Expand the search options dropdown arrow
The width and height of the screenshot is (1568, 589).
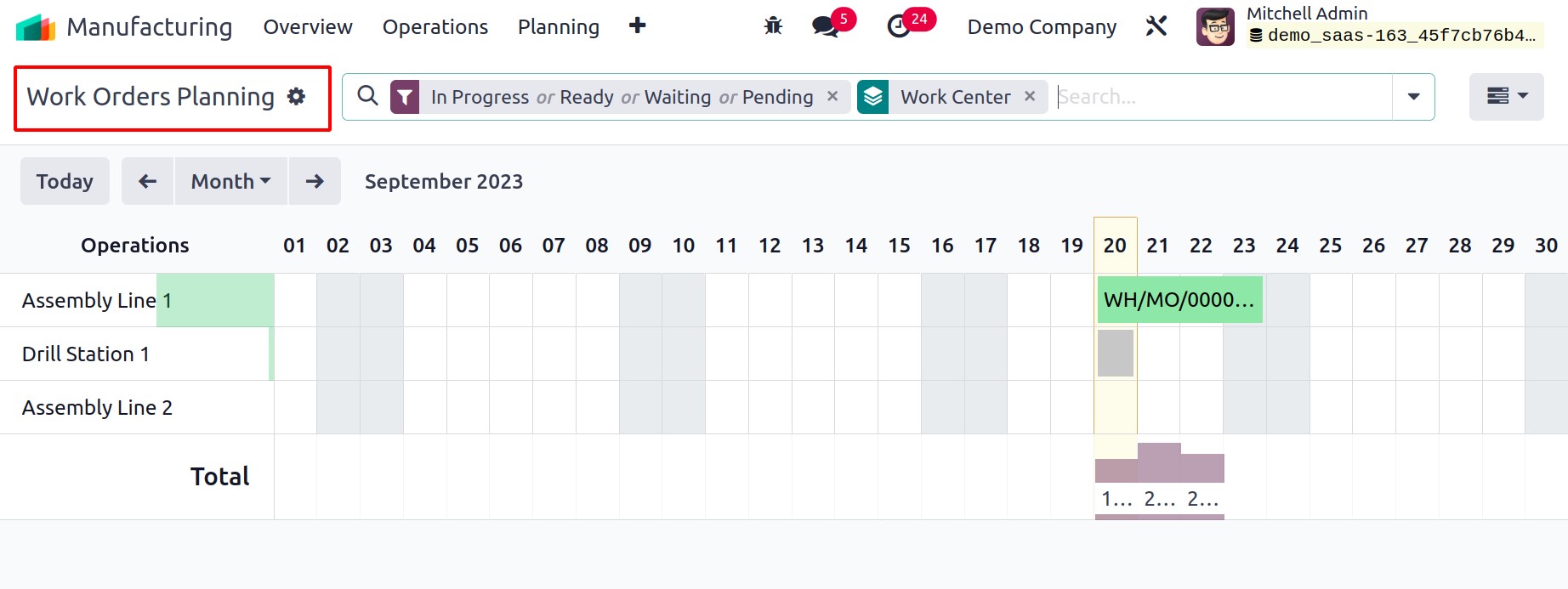coord(1413,97)
